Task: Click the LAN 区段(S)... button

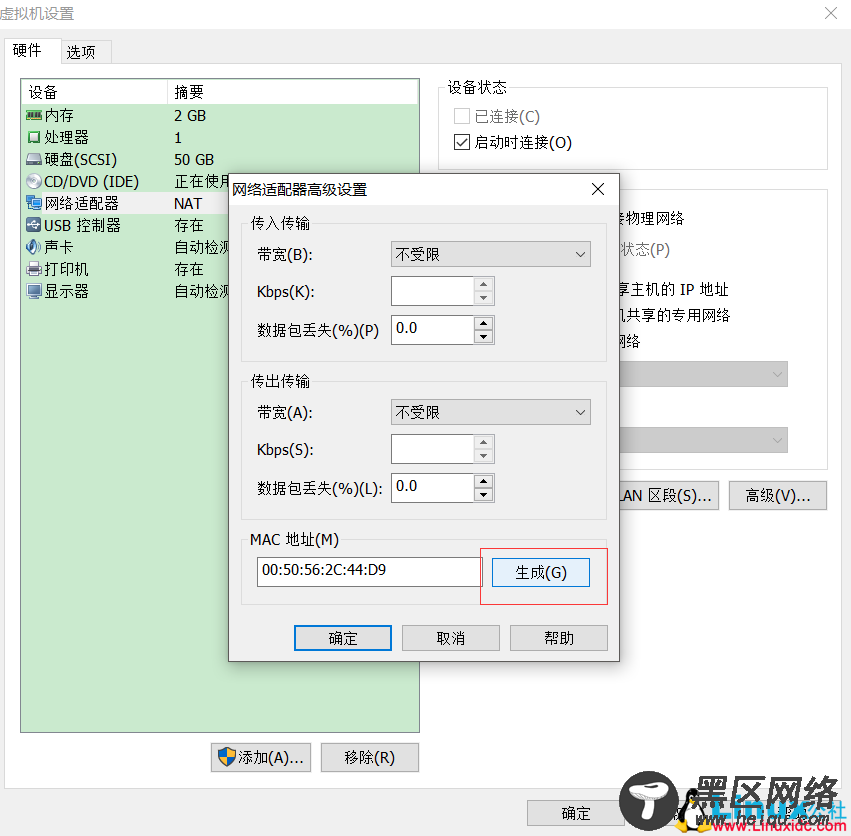Action: 669,495
